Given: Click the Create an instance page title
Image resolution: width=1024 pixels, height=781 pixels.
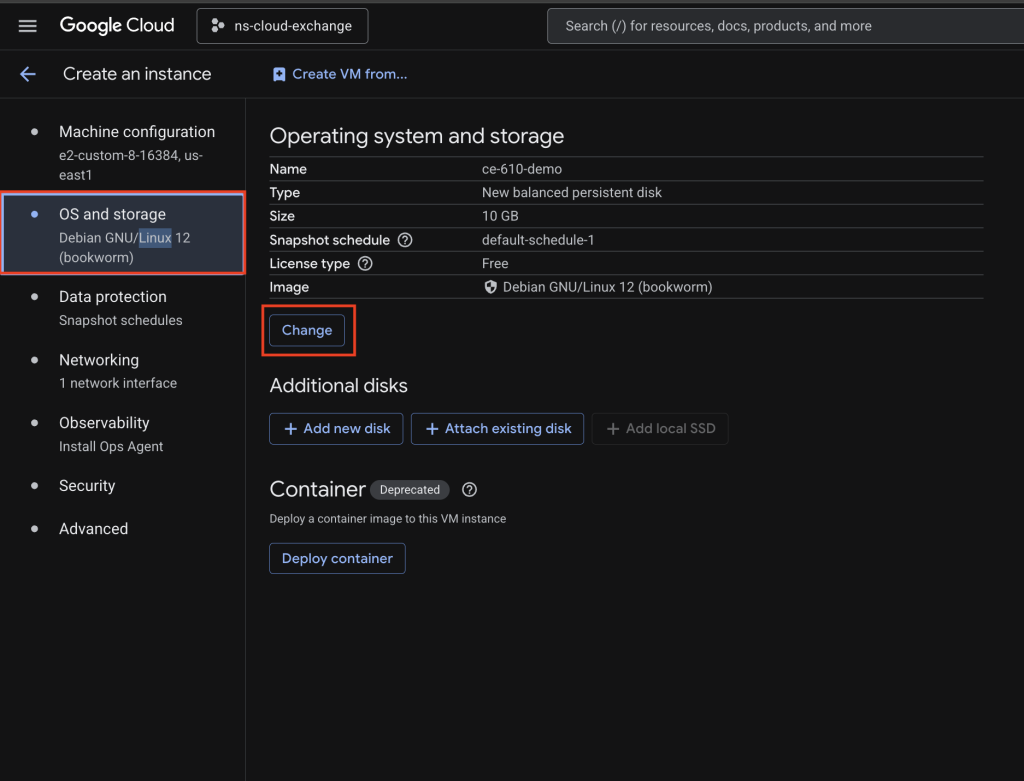Looking at the screenshot, I should click(137, 74).
